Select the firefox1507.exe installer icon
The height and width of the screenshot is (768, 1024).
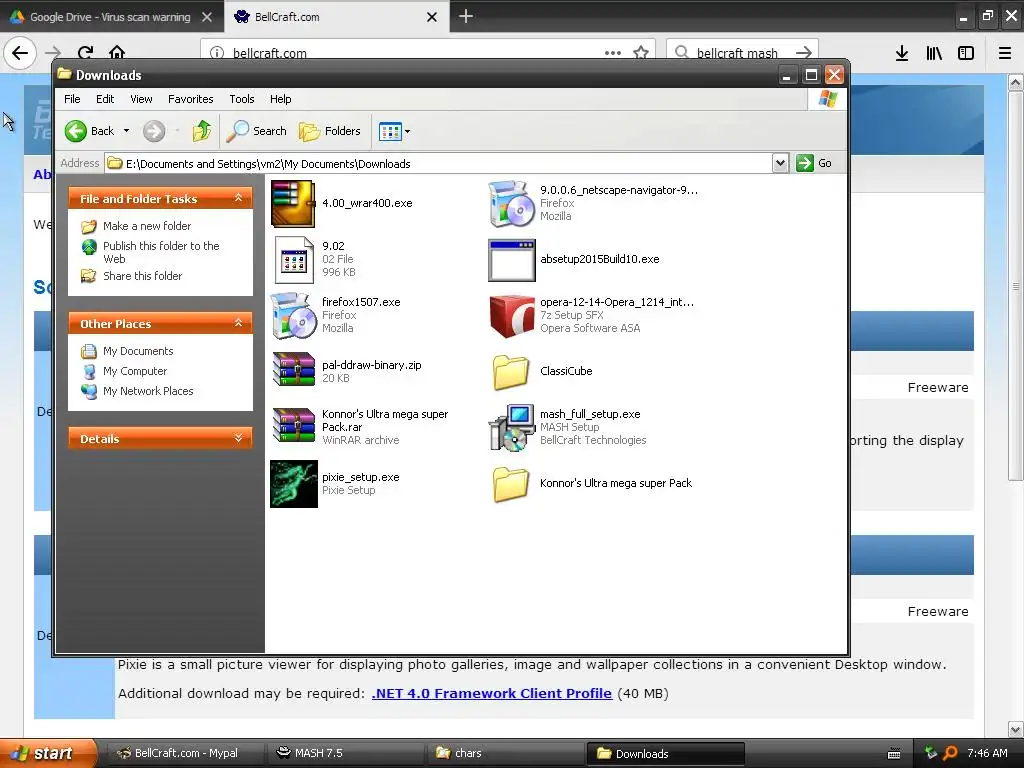point(293,315)
